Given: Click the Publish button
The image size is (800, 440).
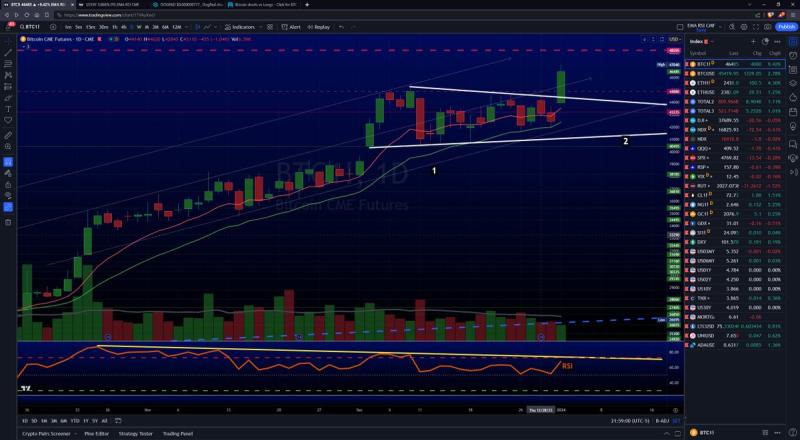Looking at the screenshot, I should (x=786, y=27).
